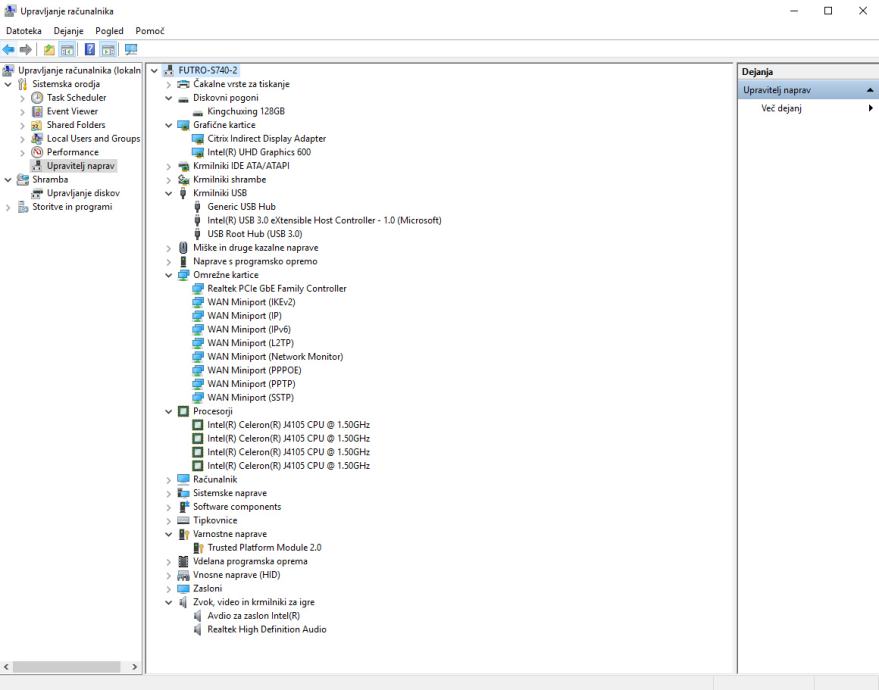Click the Show/Hide console tree toolbar icon
The height and width of the screenshot is (690, 879).
point(67,50)
